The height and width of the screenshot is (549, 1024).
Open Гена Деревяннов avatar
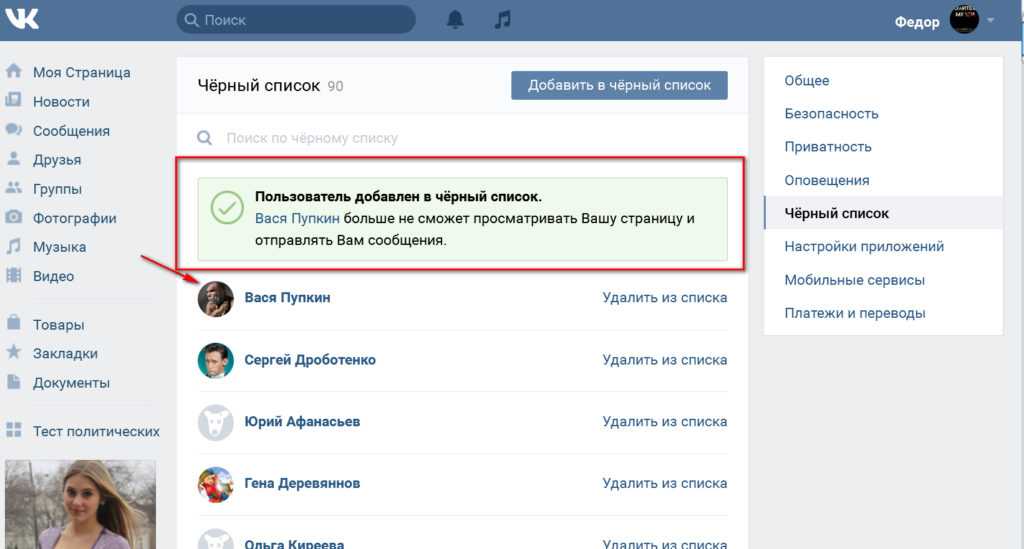click(x=216, y=484)
